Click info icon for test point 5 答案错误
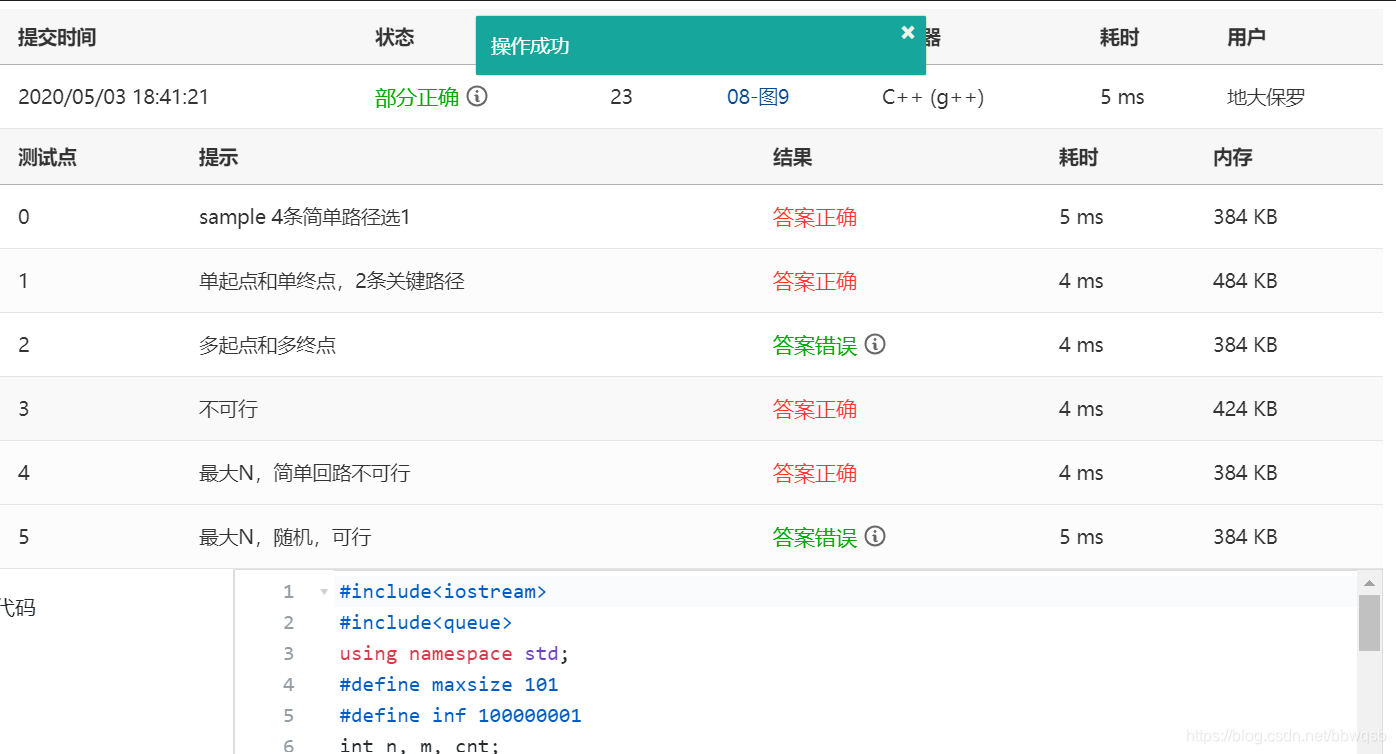 875,537
